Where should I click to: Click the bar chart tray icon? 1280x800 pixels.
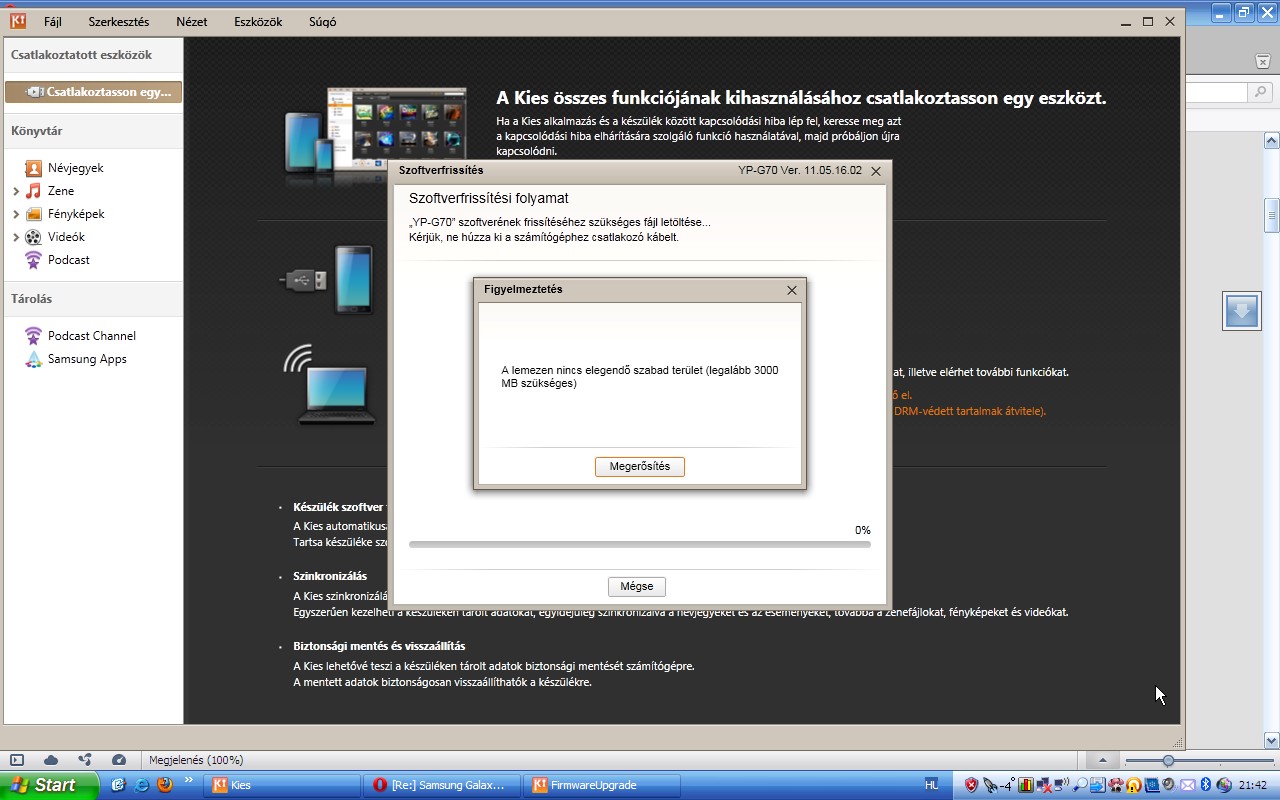[1026, 785]
